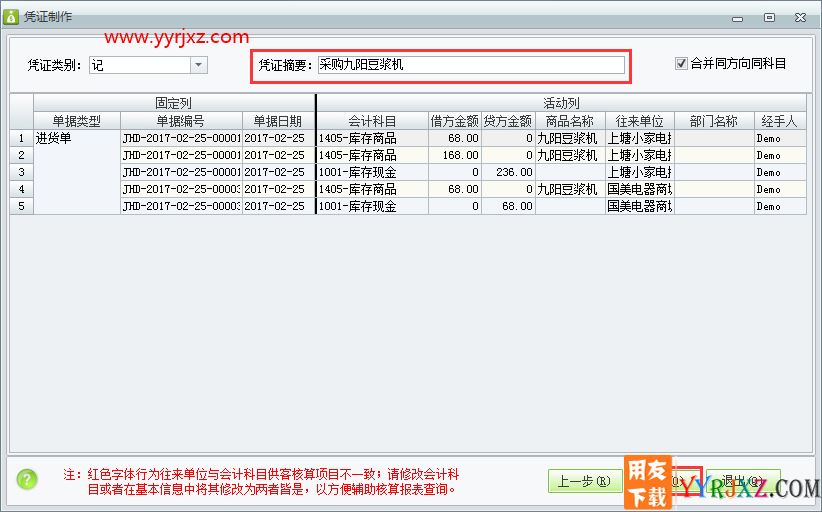
Task: Click the 168.00 debit amount cell
Action: click(455, 155)
